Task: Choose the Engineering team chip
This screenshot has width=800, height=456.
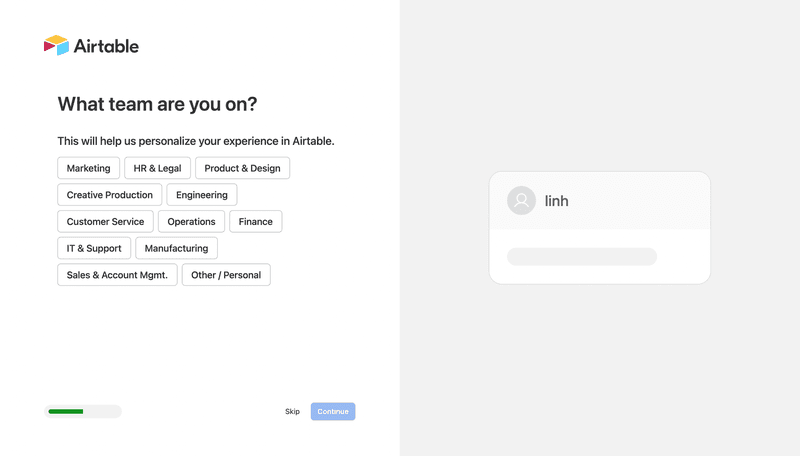Action: click(202, 195)
